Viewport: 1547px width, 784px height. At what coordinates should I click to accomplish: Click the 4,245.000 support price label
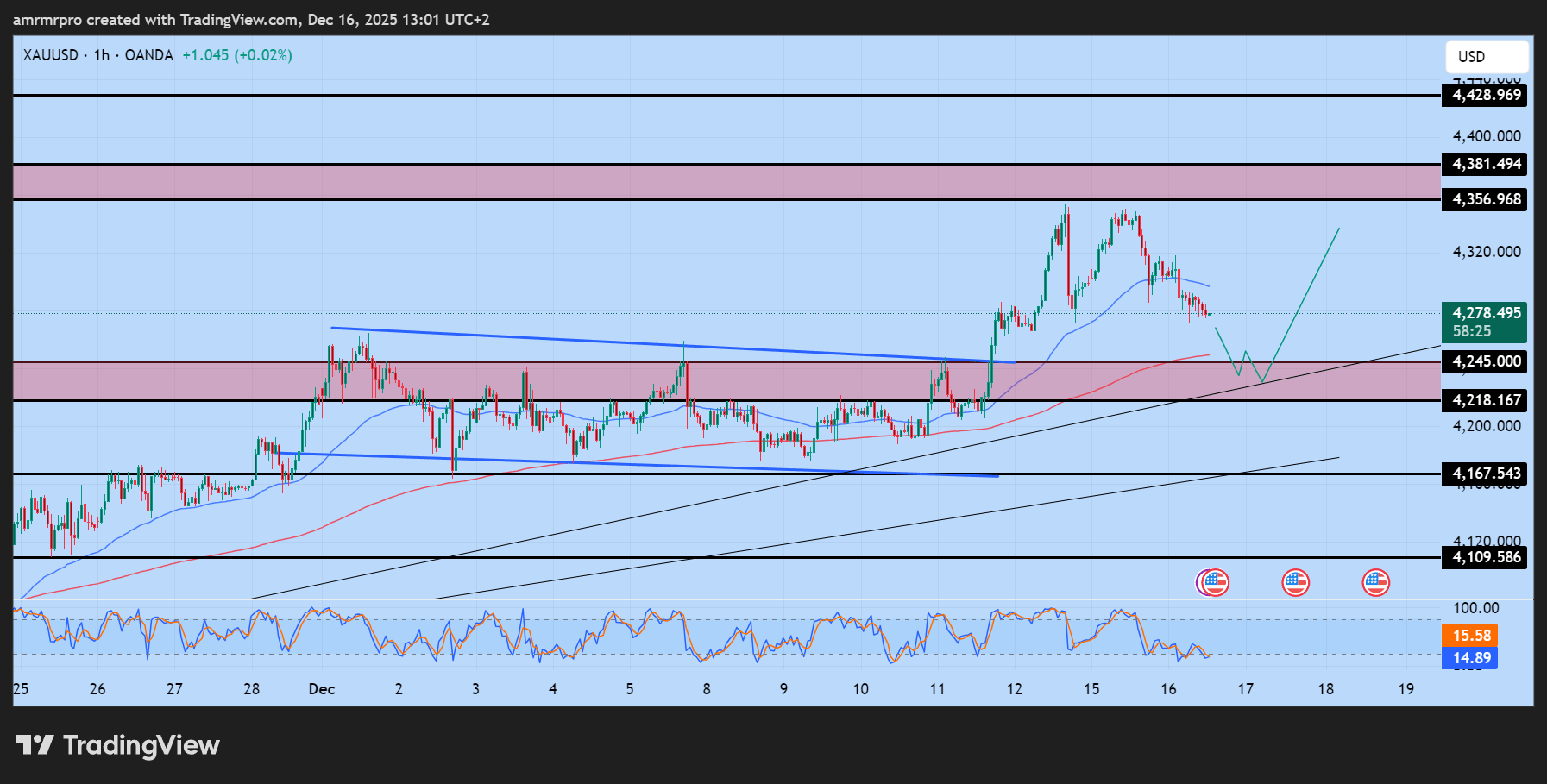[x=1484, y=361]
